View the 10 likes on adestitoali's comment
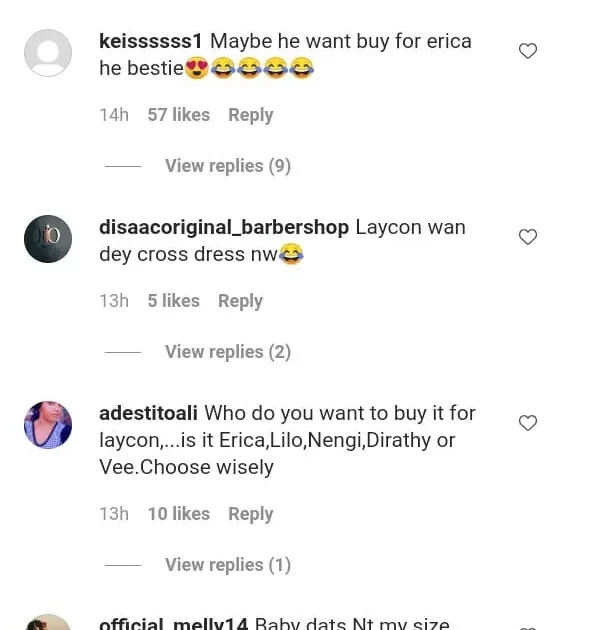Screen dimensions: 600x630 pyautogui.click(x=178, y=514)
